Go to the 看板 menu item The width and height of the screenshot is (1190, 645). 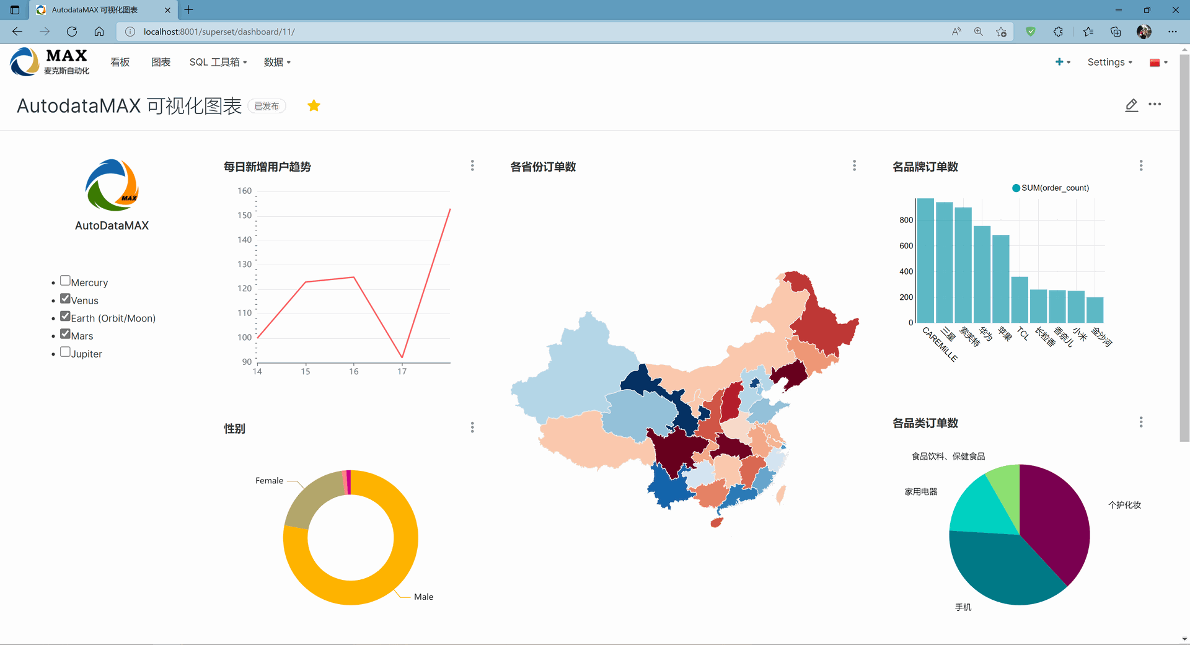coord(120,62)
